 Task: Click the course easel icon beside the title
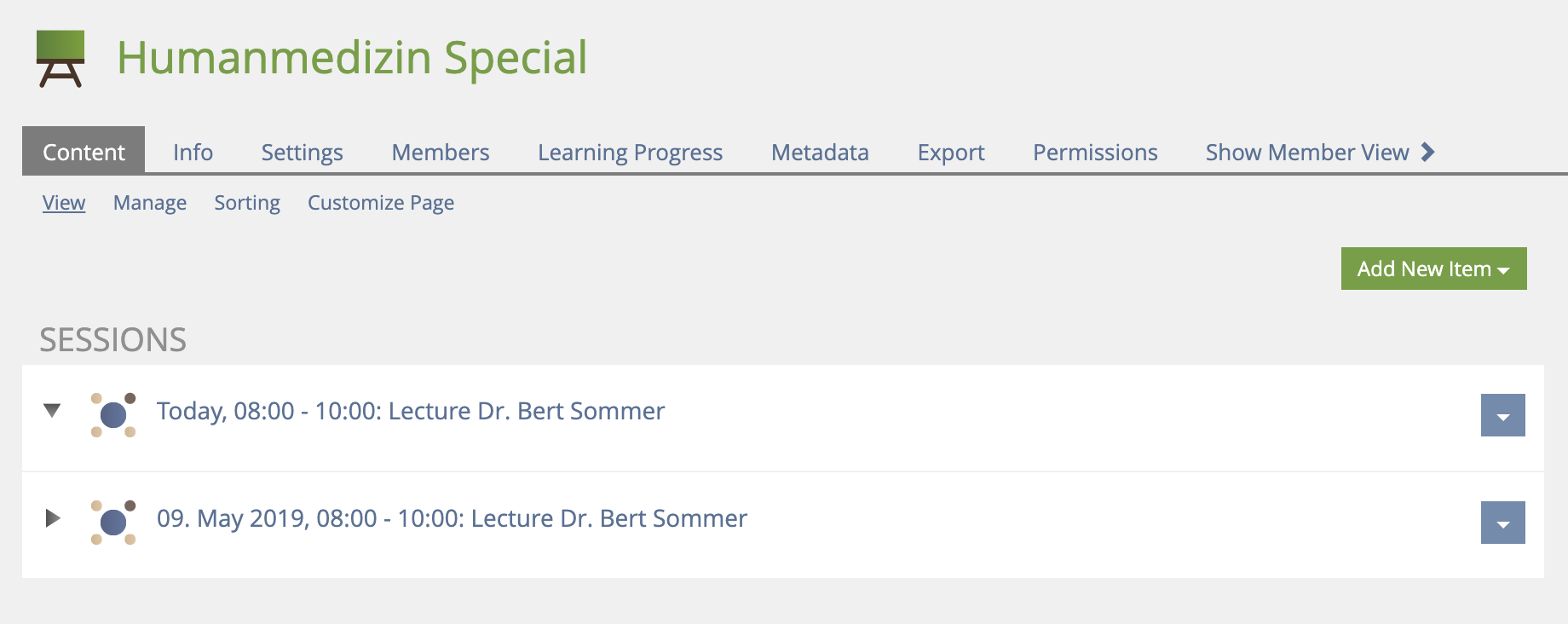[x=61, y=58]
